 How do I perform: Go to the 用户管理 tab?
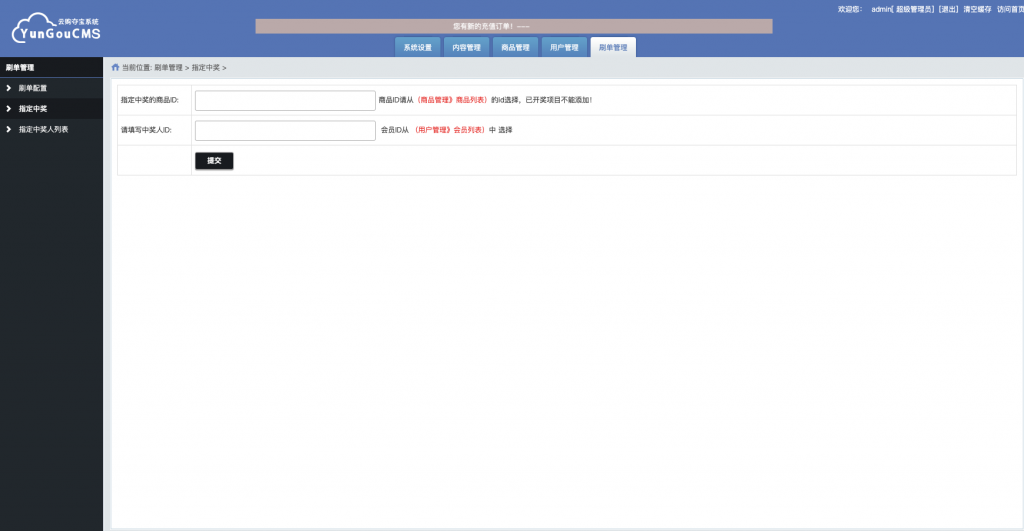tap(564, 47)
